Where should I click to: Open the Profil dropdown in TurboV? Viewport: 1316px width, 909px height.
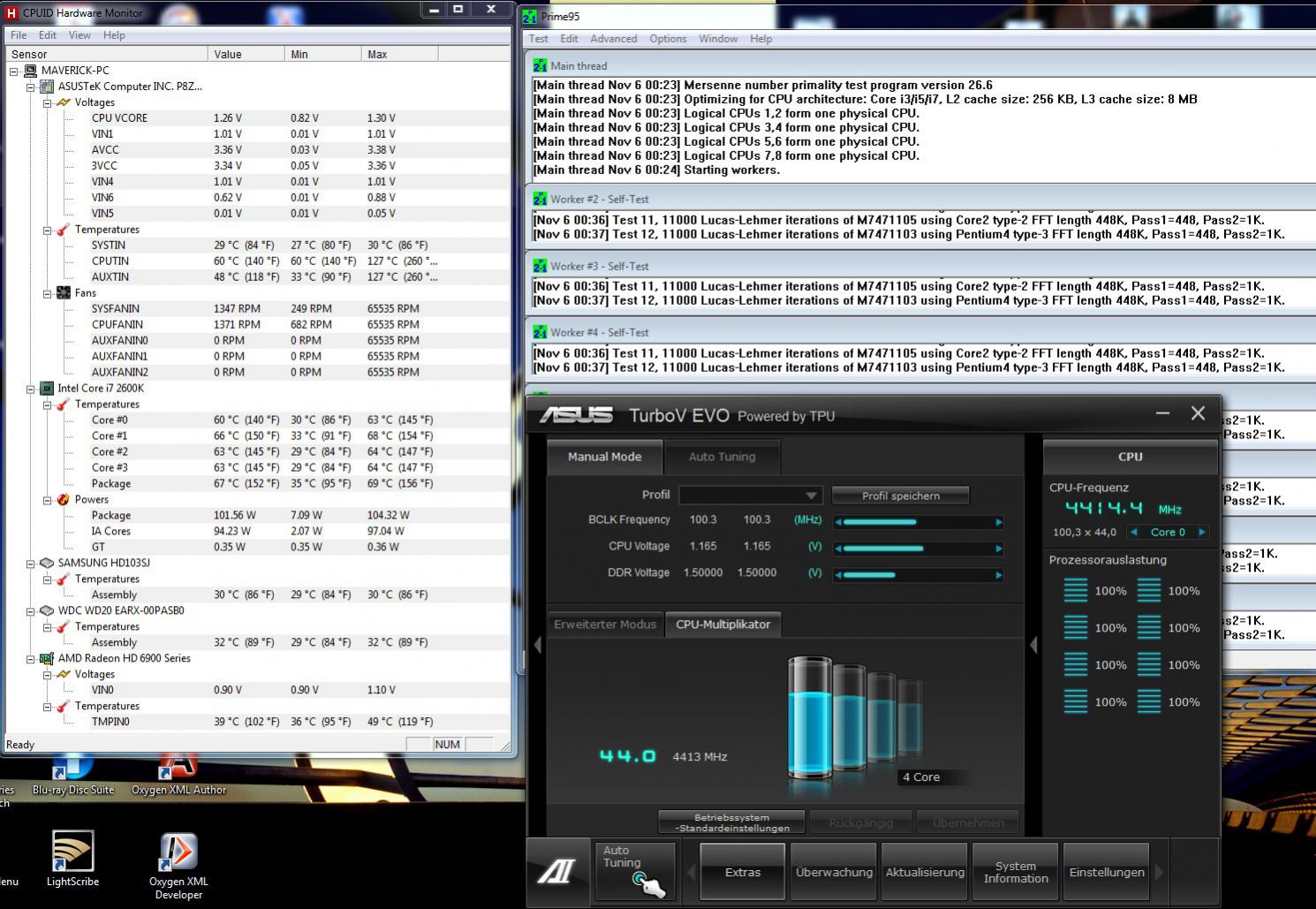click(751, 496)
